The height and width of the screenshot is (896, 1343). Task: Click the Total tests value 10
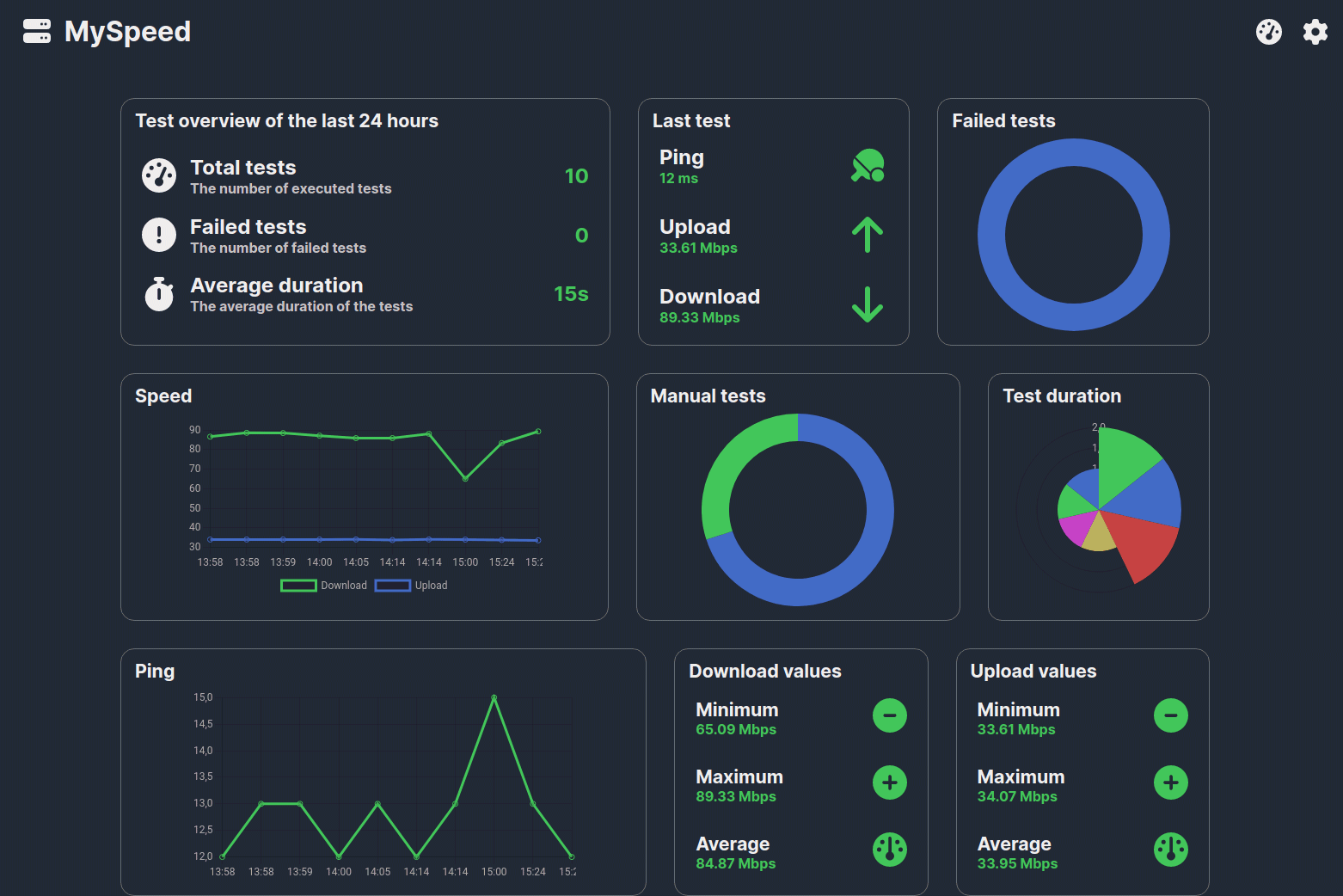(x=576, y=176)
